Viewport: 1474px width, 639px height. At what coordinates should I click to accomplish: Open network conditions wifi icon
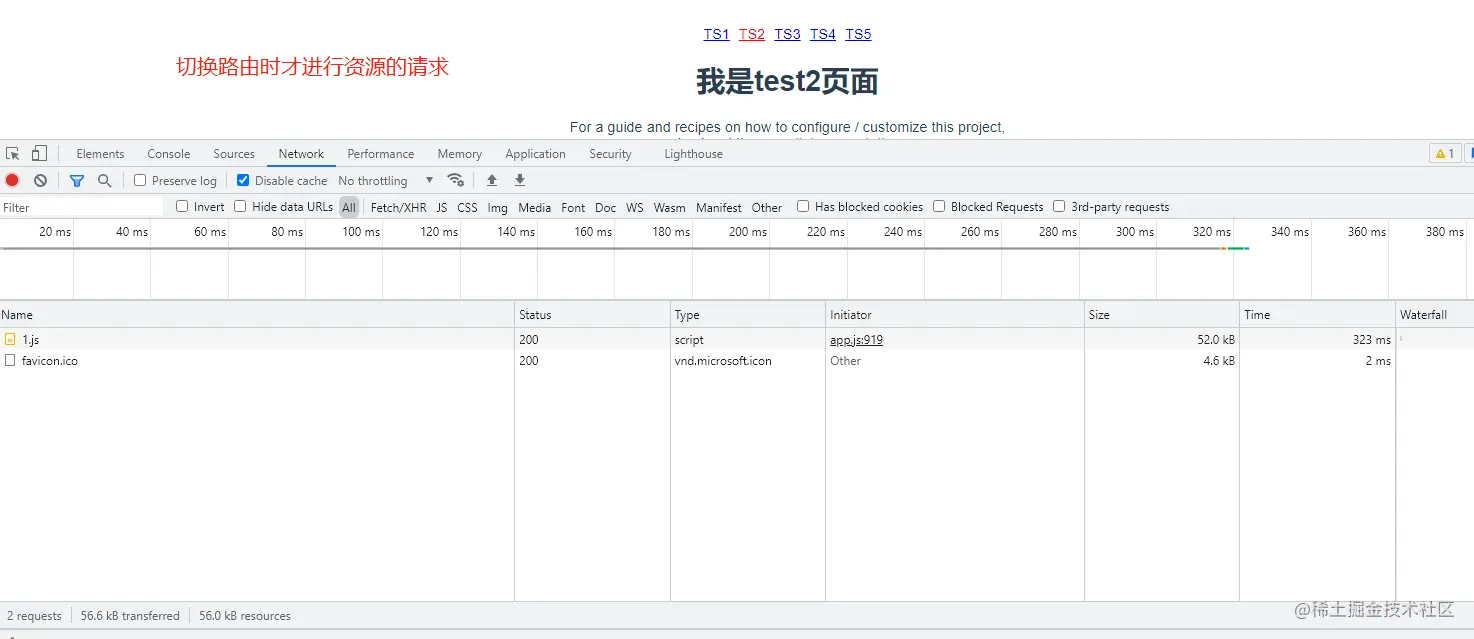point(455,180)
